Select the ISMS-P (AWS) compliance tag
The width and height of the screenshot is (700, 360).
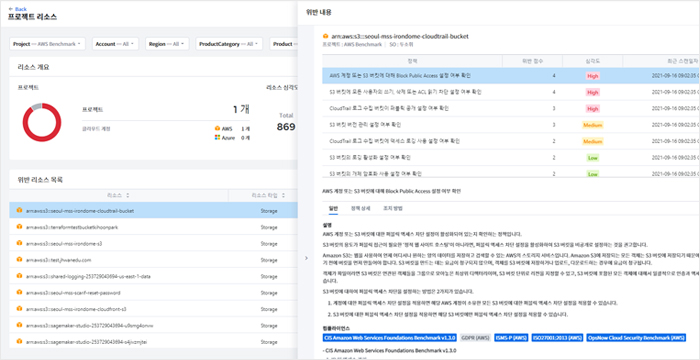click(512, 337)
